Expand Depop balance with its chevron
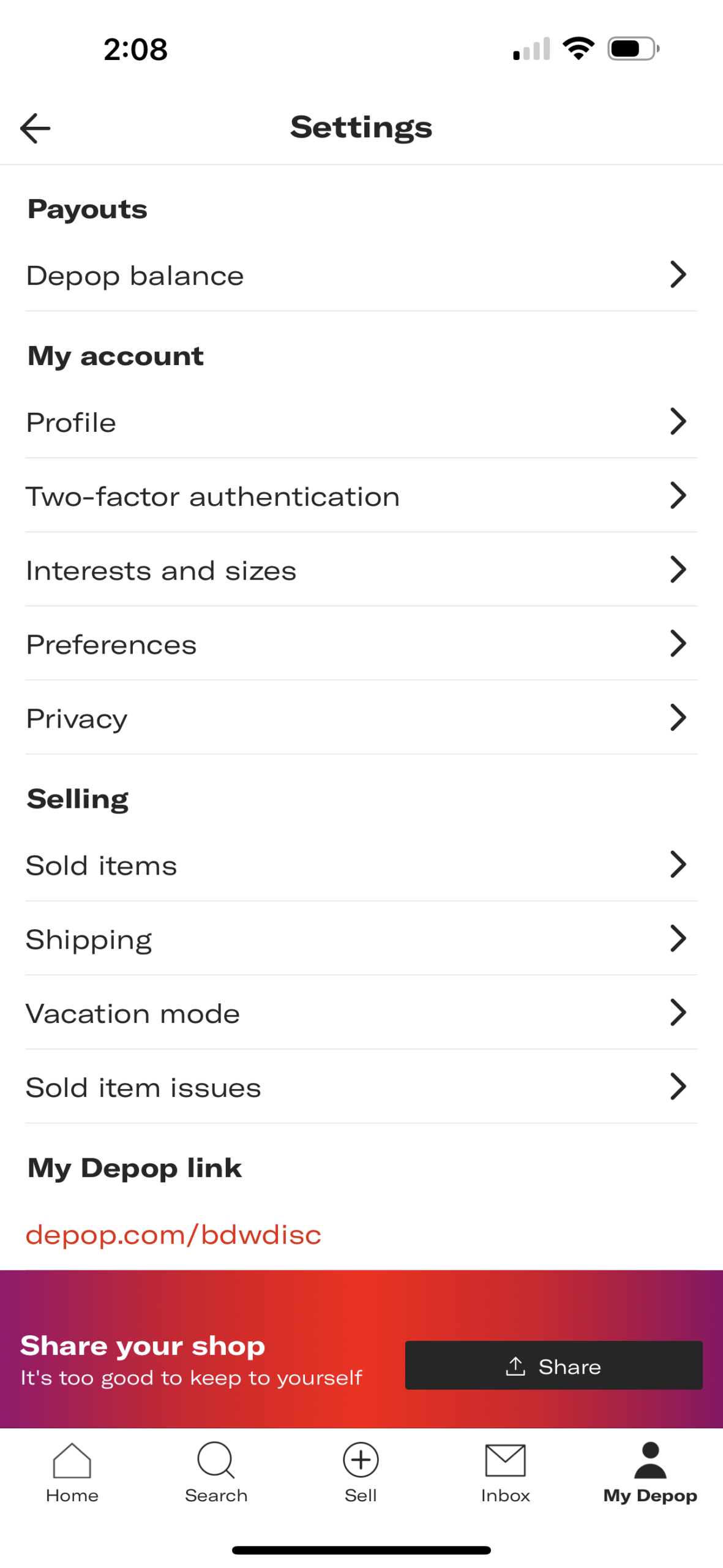Viewport: 723px width, 1568px height. tap(678, 274)
